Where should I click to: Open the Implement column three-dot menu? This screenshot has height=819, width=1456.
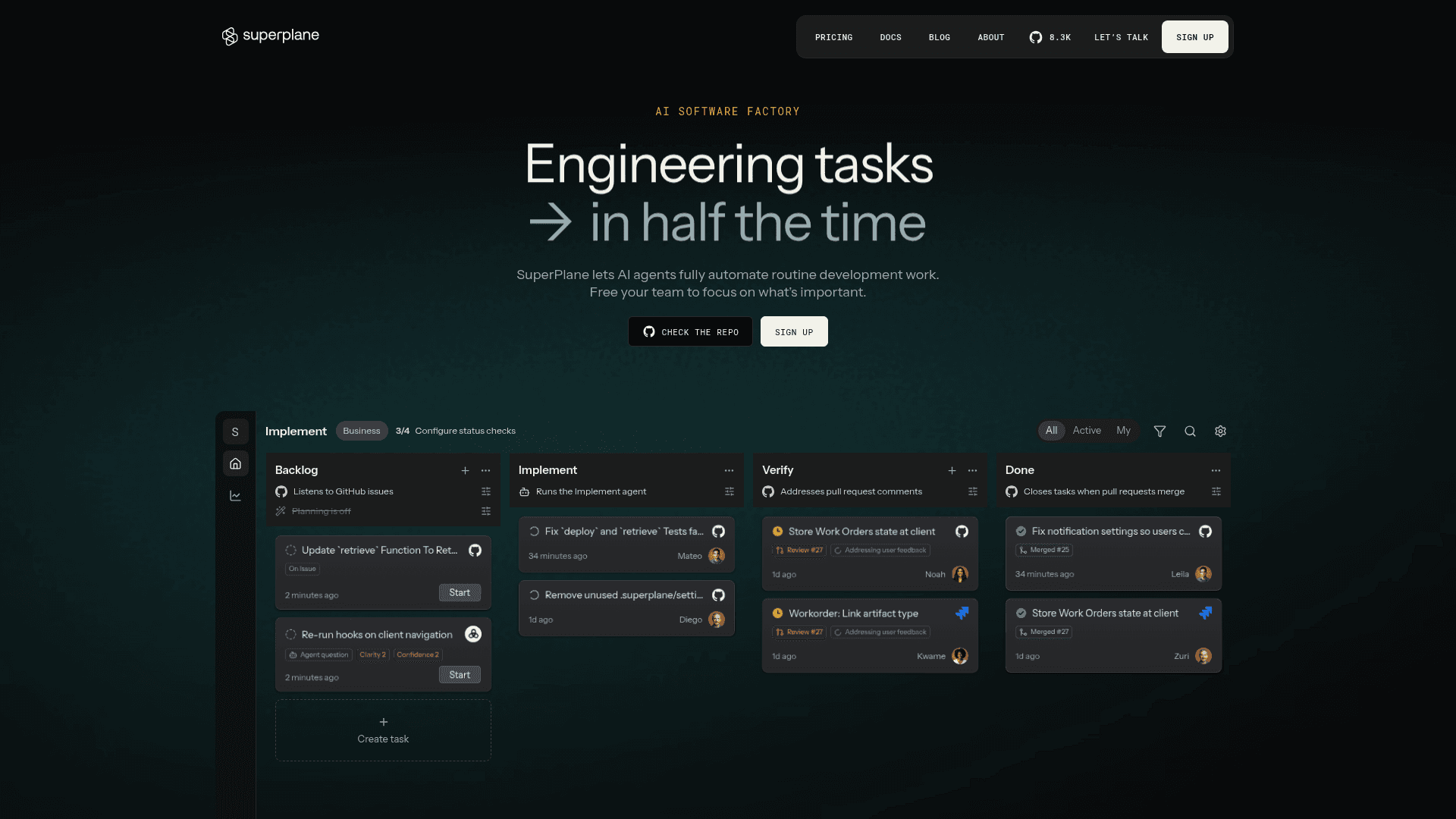point(729,470)
